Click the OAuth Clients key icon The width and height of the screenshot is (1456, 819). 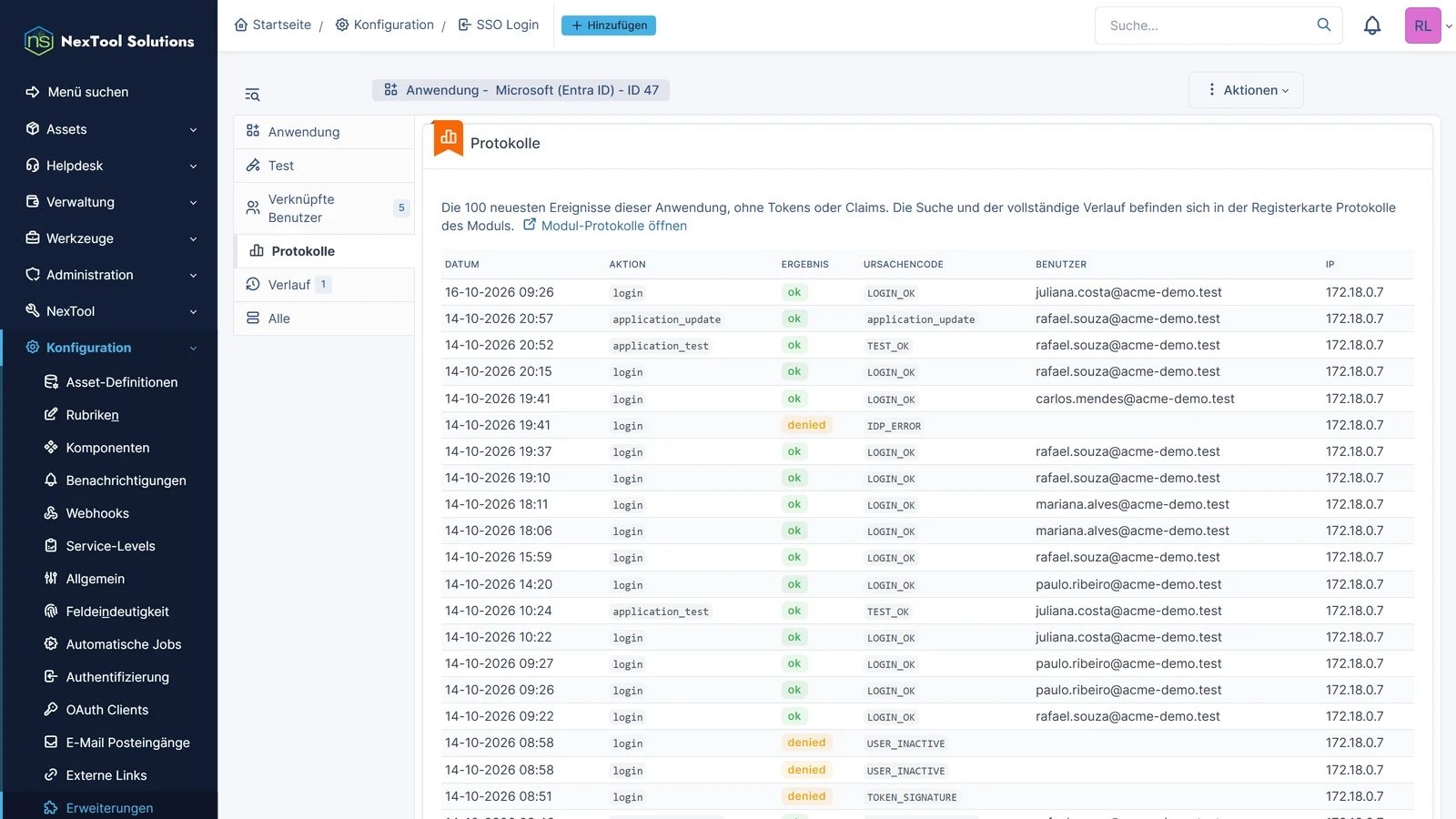pos(51,710)
